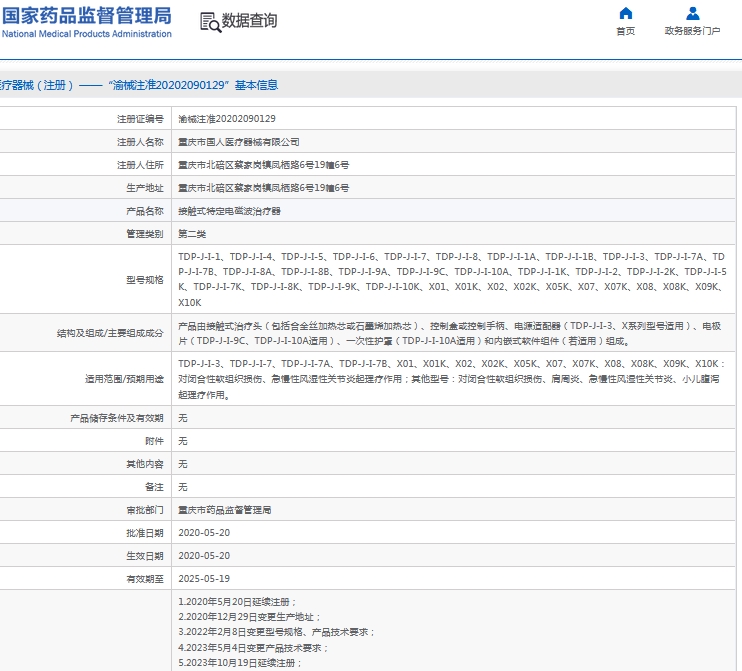Image resolution: width=742 pixels, height=671 pixels.
Task: Click the 首页 text link
Action: click(x=626, y=31)
